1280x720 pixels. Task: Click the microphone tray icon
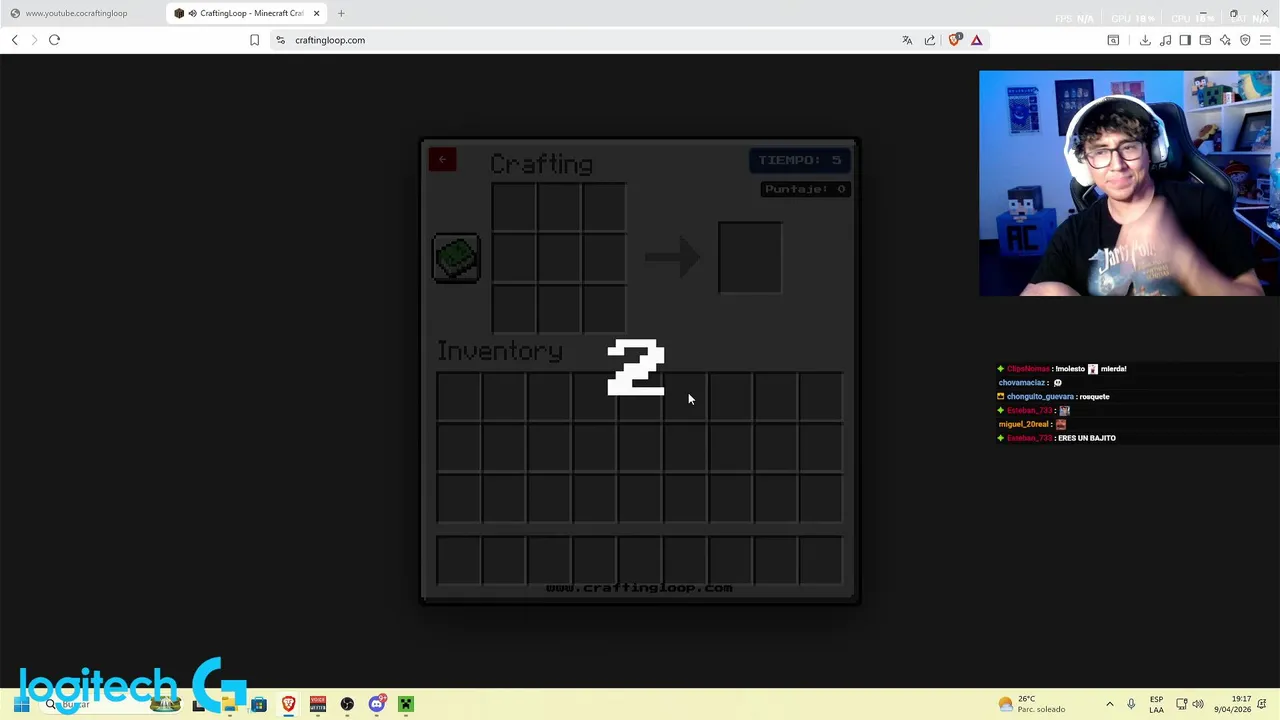[1131, 704]
